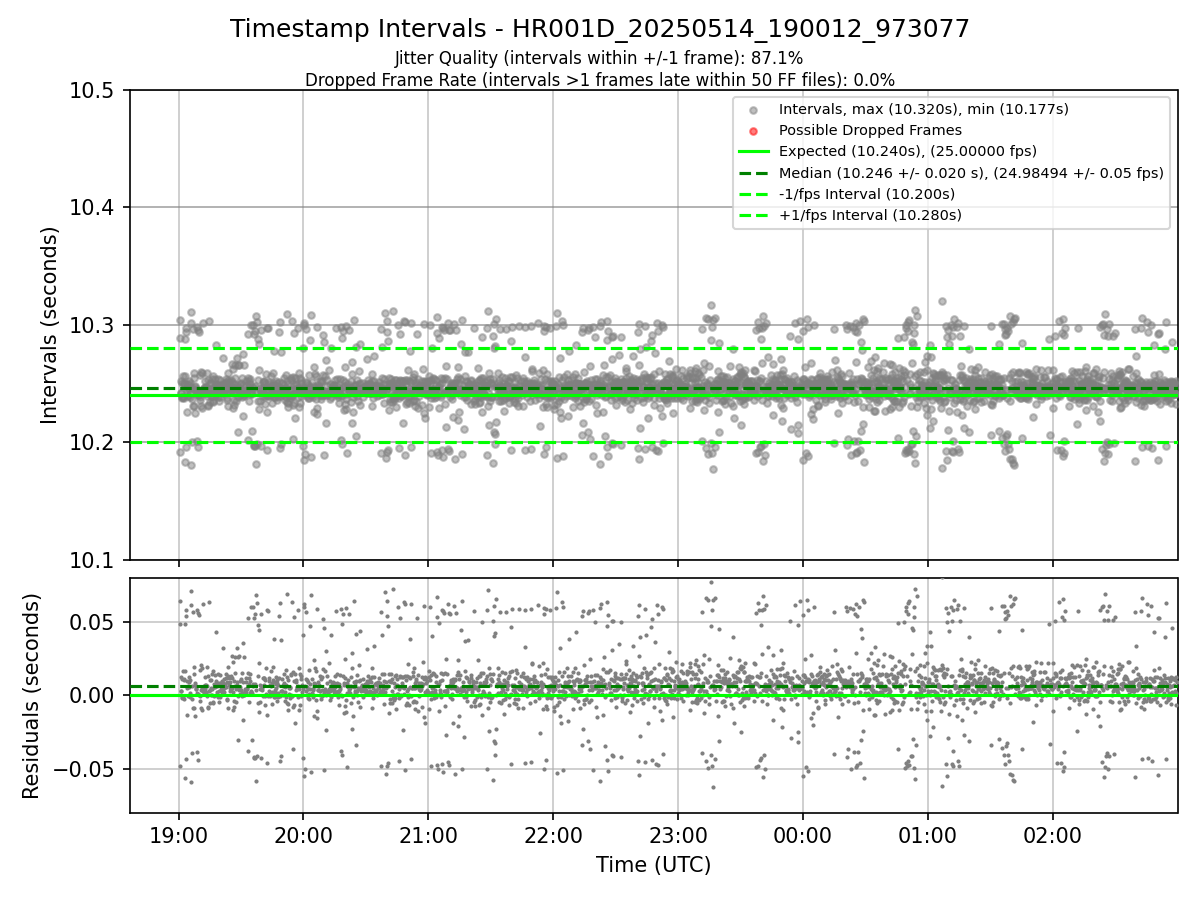Click the 02:00 time tick label

click(1052, 835)
